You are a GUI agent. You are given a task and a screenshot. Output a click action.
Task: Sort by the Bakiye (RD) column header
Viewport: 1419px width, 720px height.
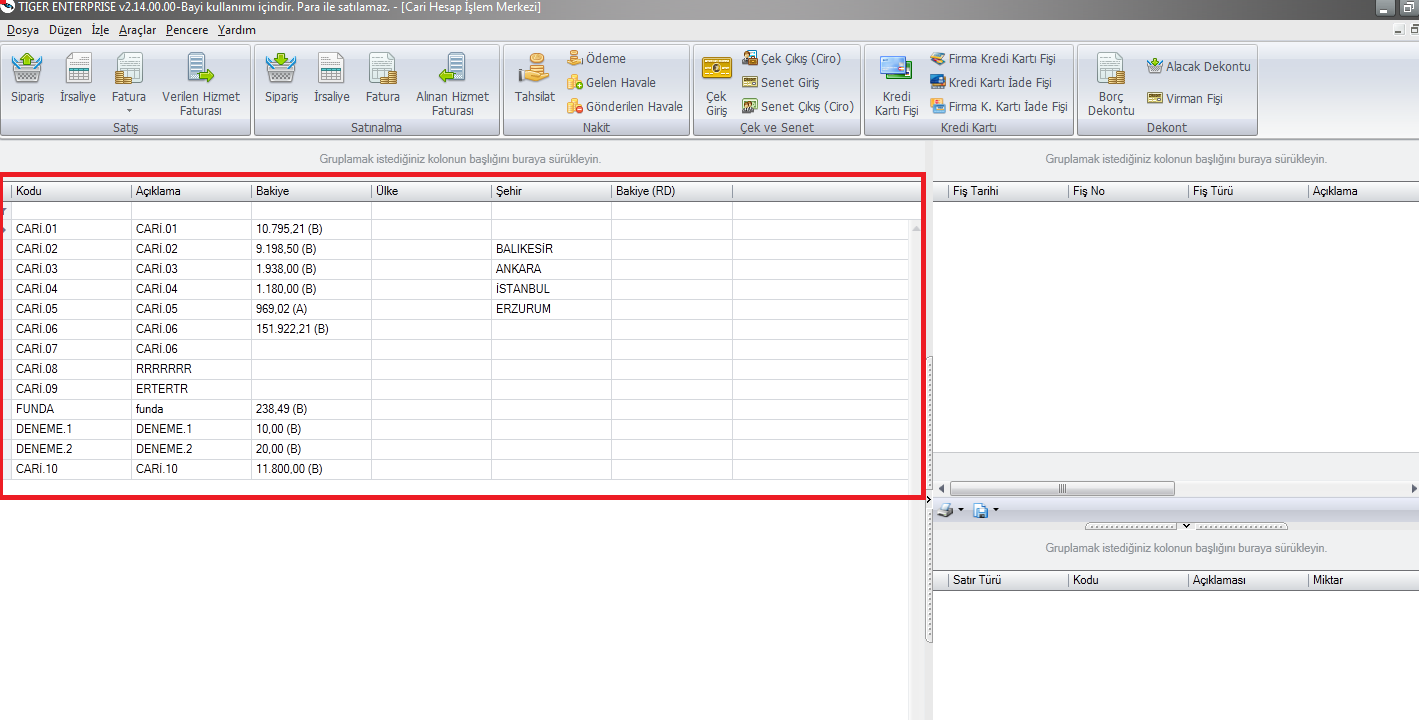click(x=672, y=191)
